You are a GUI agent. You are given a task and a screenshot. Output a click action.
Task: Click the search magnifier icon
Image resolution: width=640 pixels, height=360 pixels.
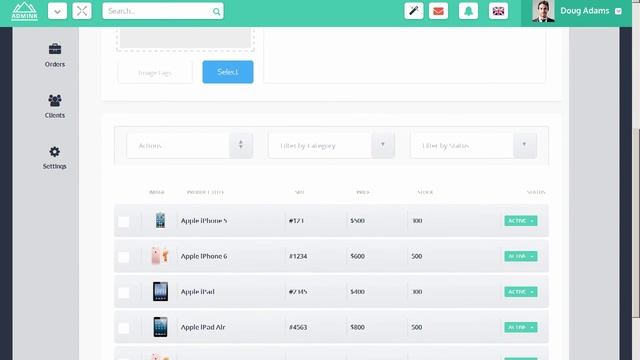[216, 11]
